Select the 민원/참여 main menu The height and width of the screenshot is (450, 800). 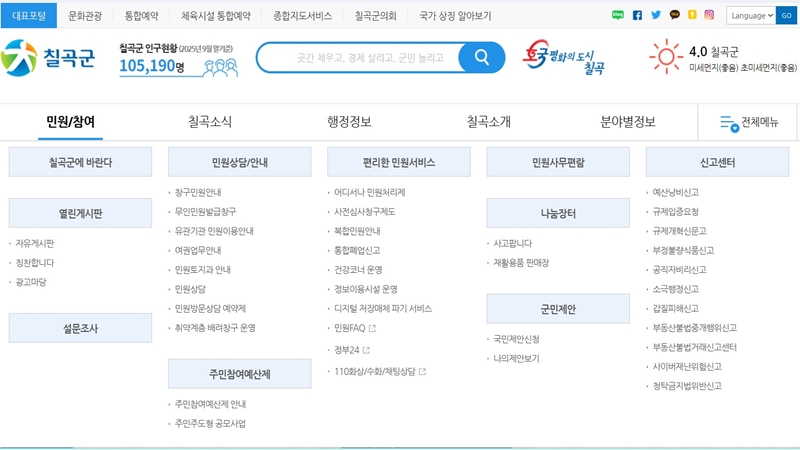tap(70, 122)
